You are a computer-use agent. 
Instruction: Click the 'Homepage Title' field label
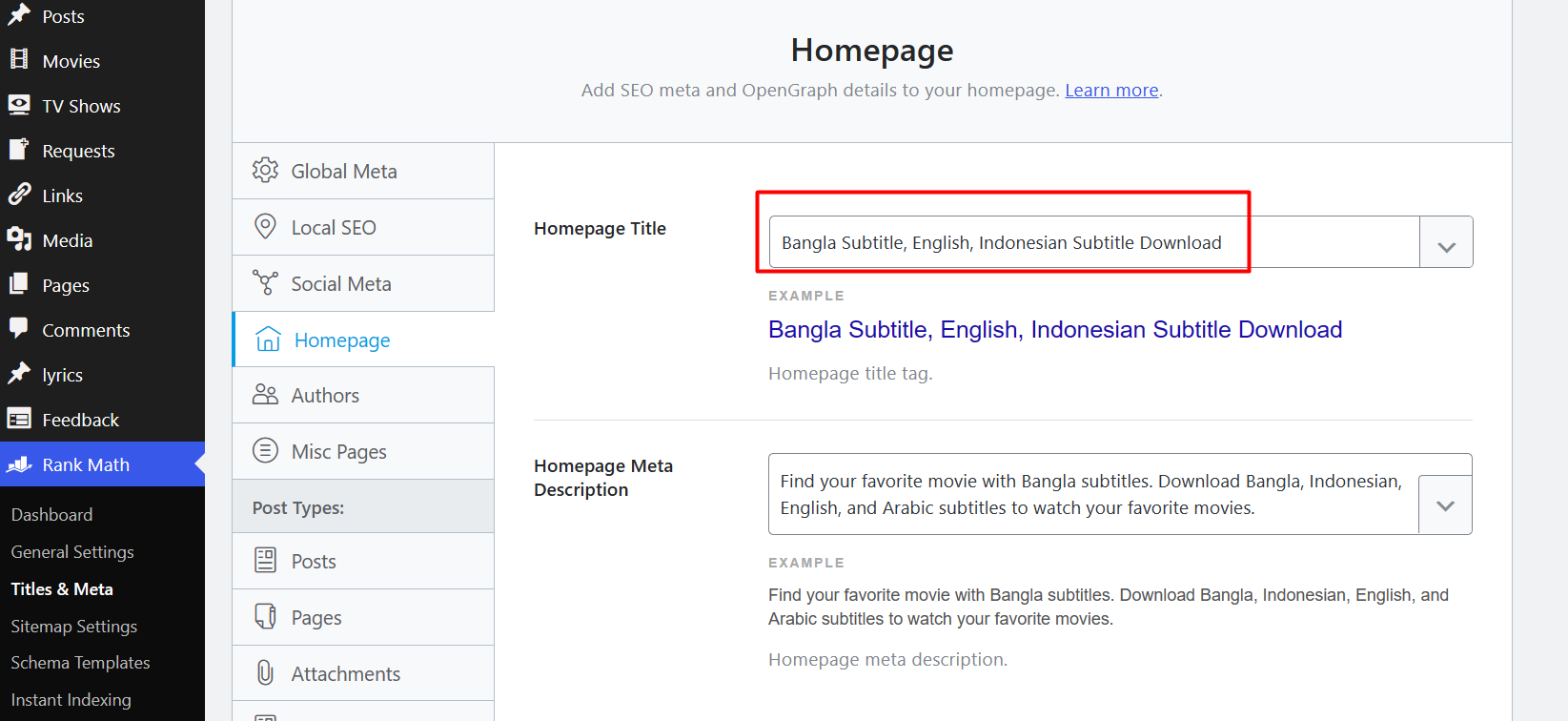pyautogui.click(x=600, y=228)
